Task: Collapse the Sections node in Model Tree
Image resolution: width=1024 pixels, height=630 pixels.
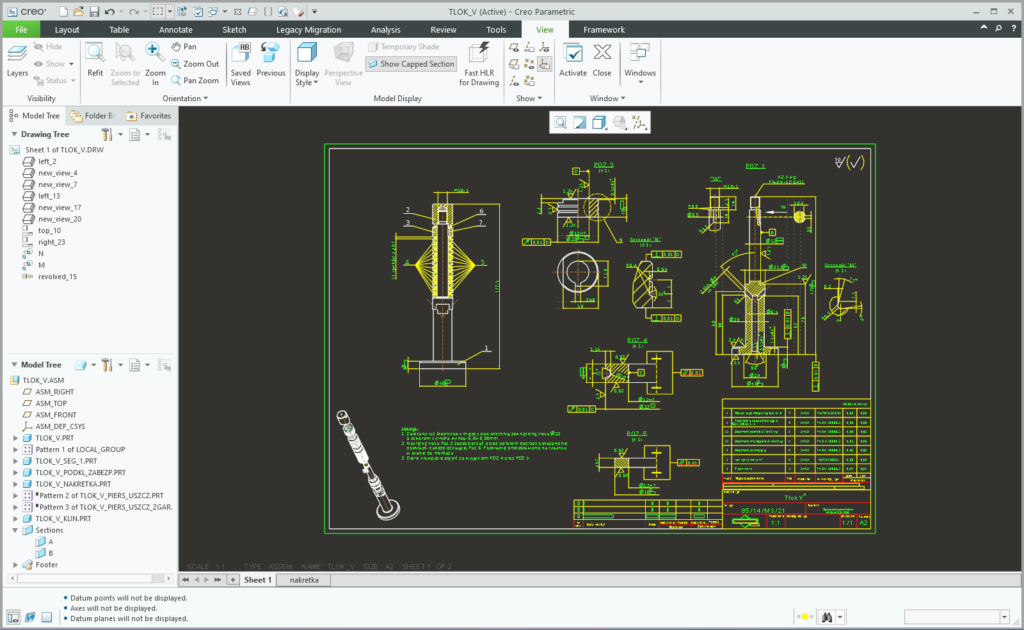Action: pyautogui.click(x=15, y=530)
